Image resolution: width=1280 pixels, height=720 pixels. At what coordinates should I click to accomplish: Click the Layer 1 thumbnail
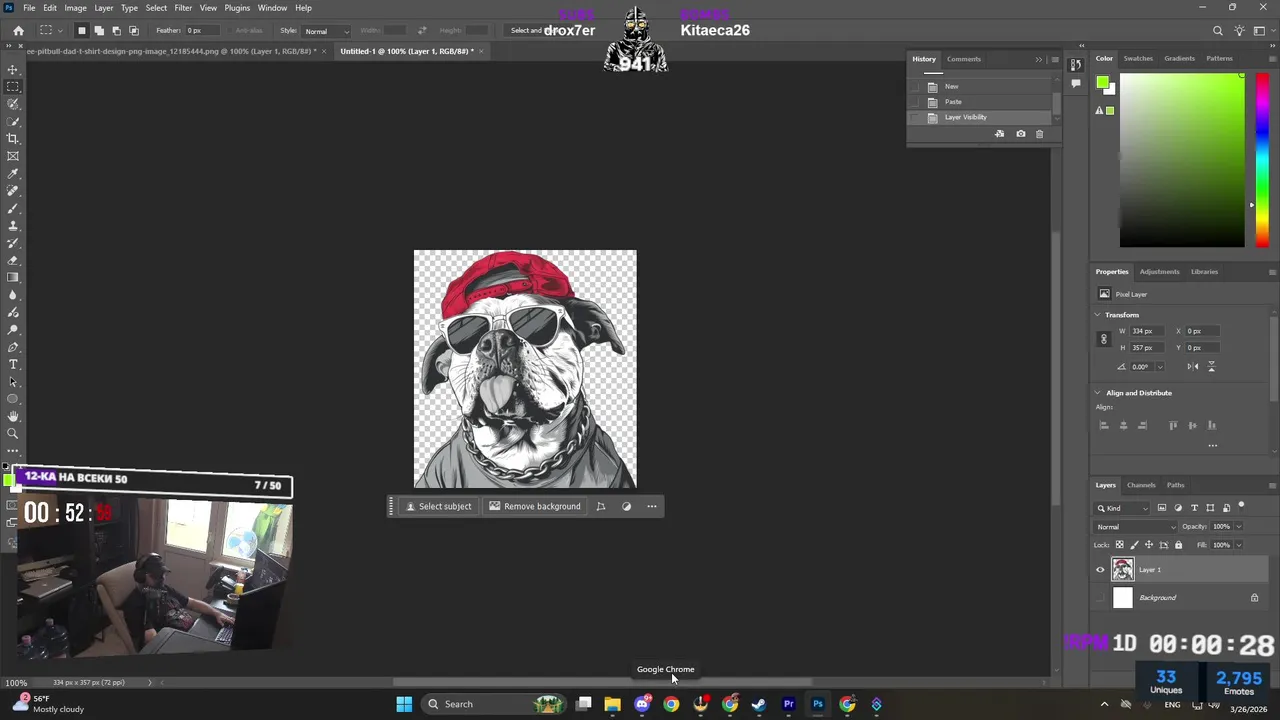pos(1123,570)
